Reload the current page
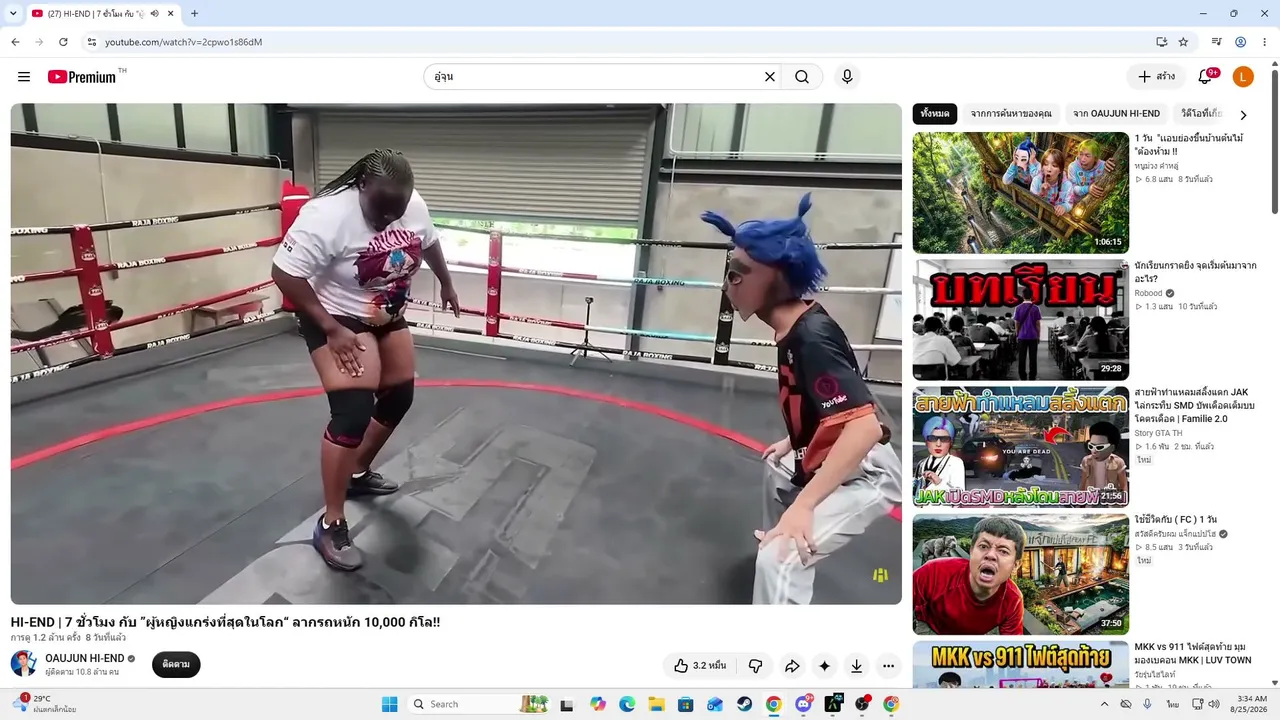The width and height of the screenshot is (1280, 720). 63,42
